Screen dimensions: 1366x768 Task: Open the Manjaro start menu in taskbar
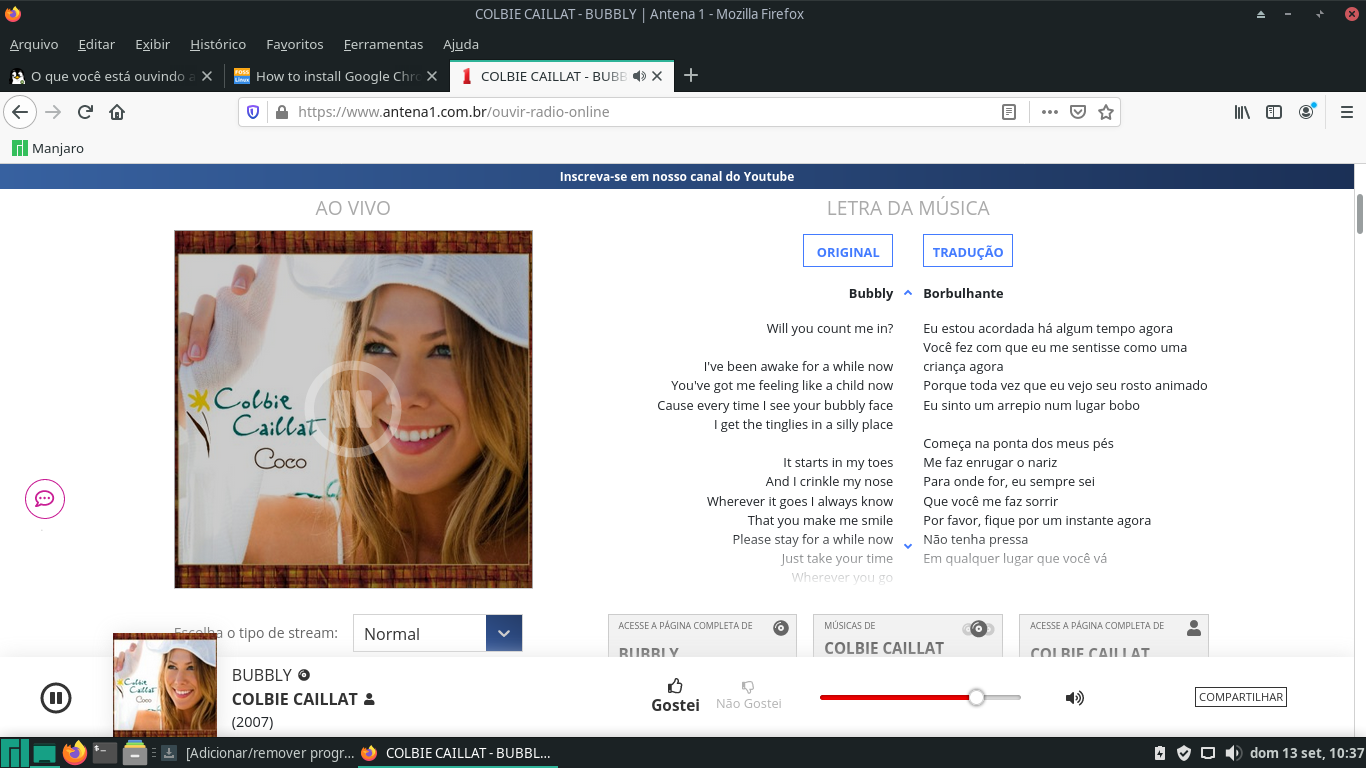pyautogui.click(x=14, y=753)
